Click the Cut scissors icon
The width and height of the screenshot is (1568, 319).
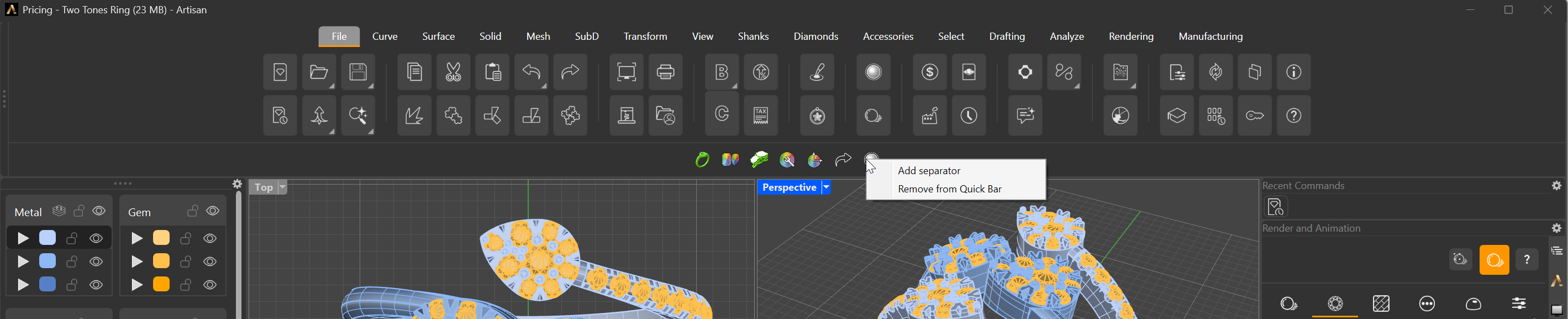[x=453, y=72]
